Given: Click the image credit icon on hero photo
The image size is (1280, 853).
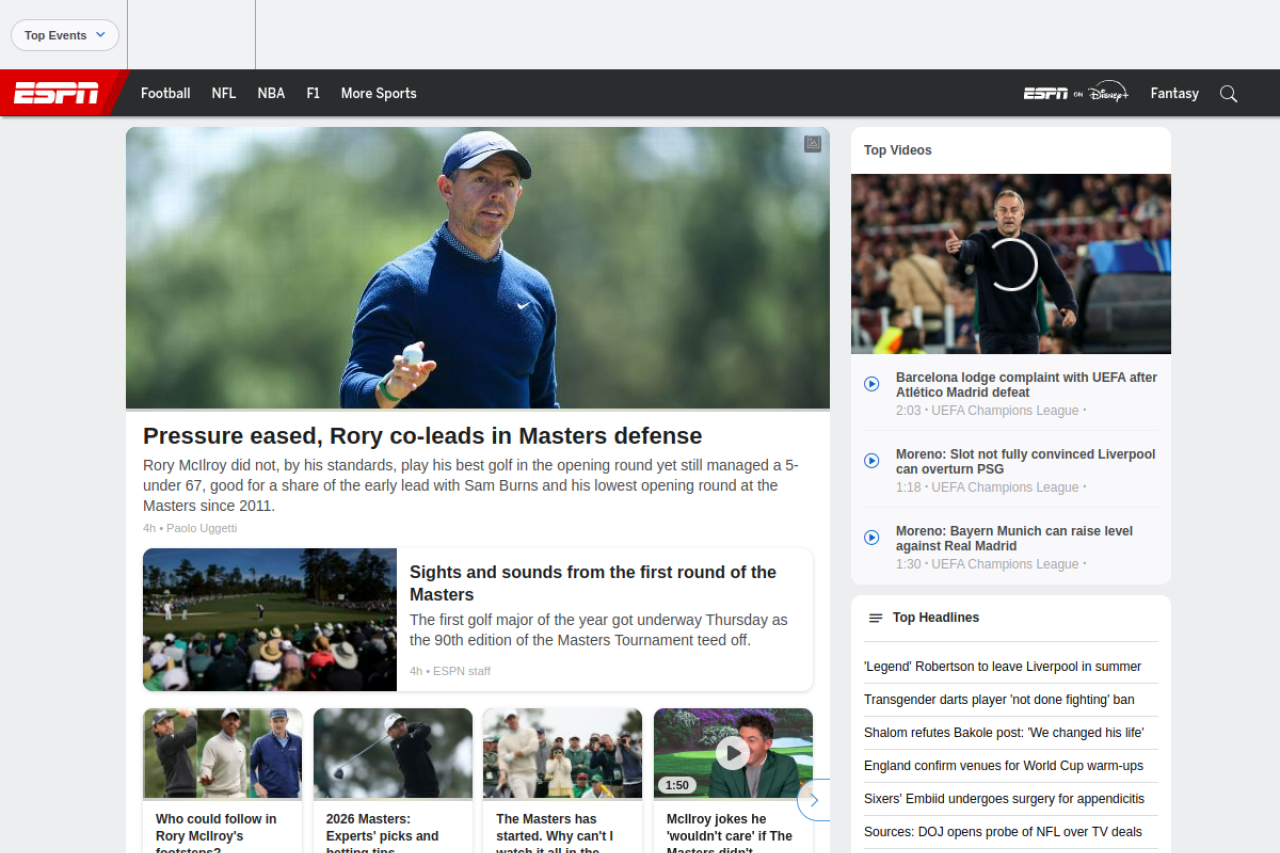Looking at the screenshot, I should point(812,144).
